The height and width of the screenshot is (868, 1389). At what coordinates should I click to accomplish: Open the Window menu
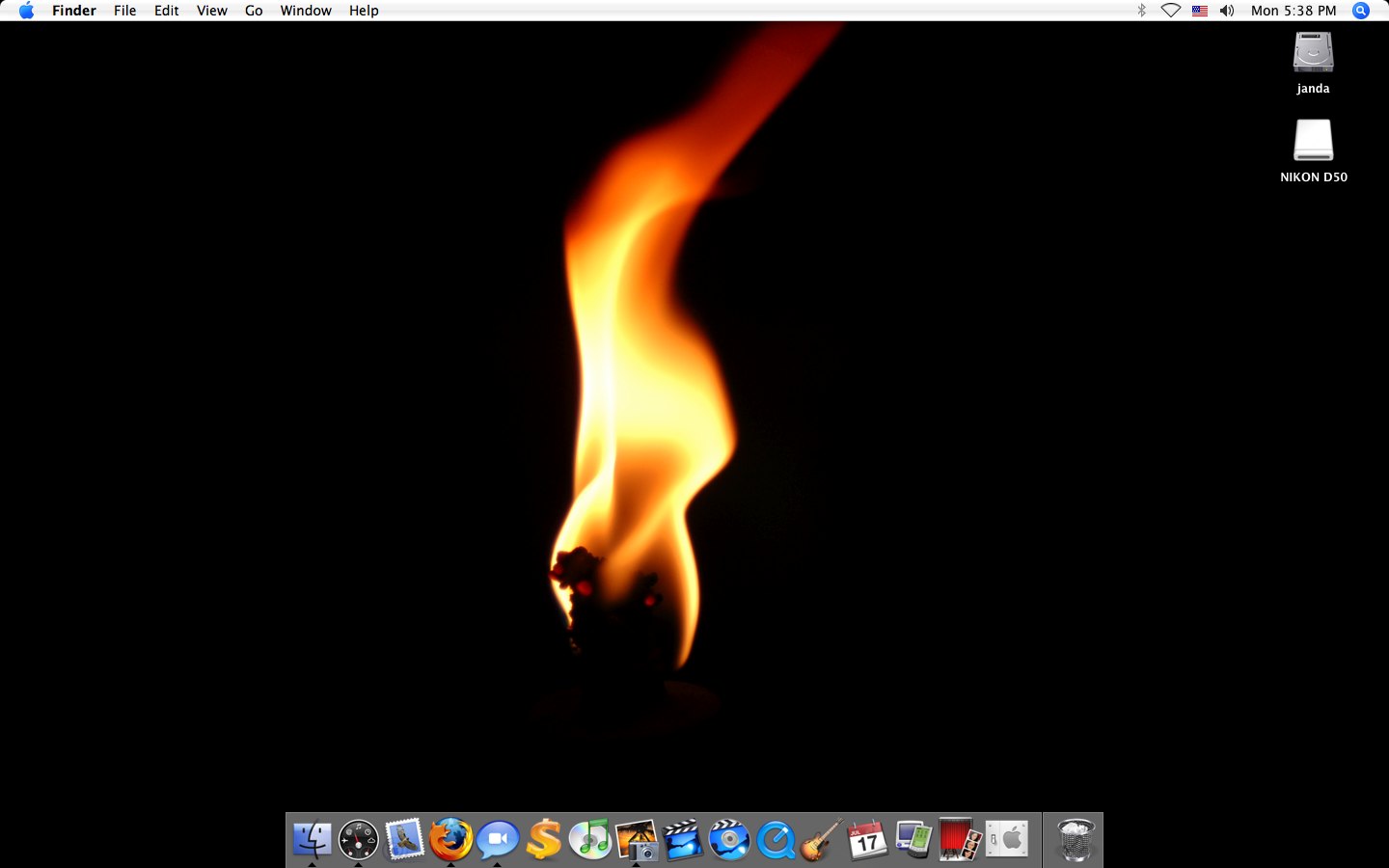306,11
